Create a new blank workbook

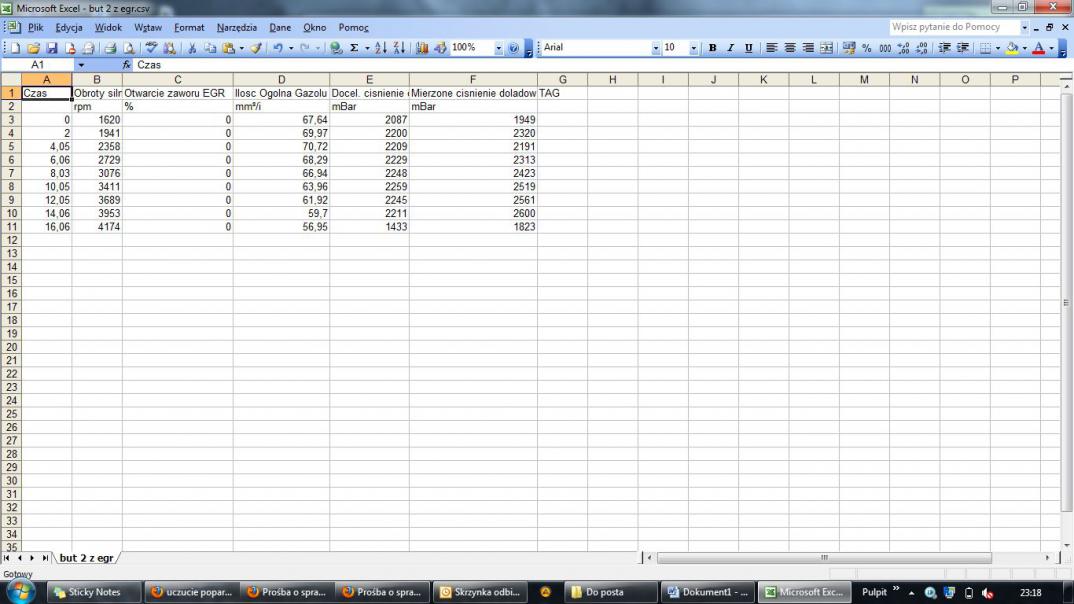click(x=15, y=48)
